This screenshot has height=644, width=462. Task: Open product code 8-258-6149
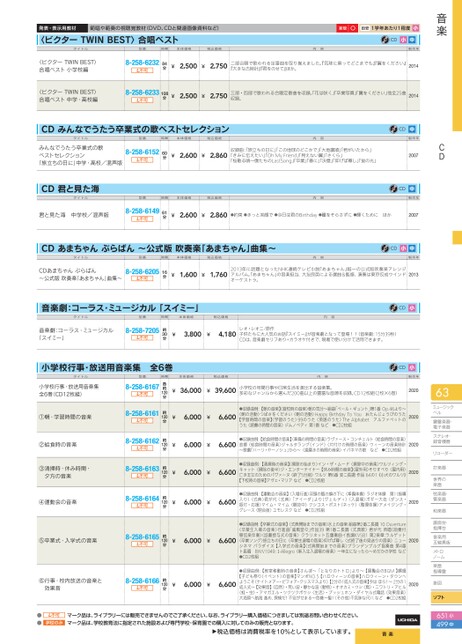click(142, 211)
